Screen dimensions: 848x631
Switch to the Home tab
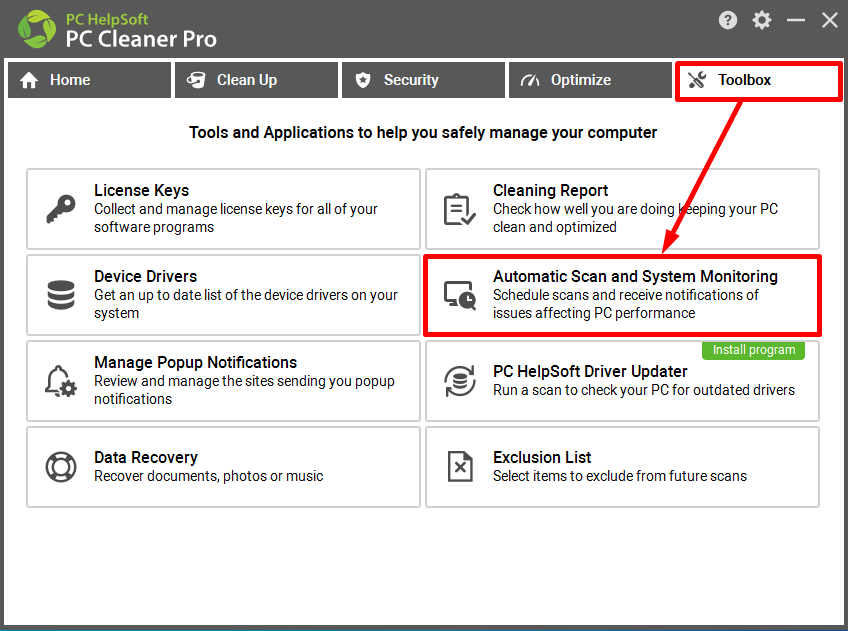point(89,80)
